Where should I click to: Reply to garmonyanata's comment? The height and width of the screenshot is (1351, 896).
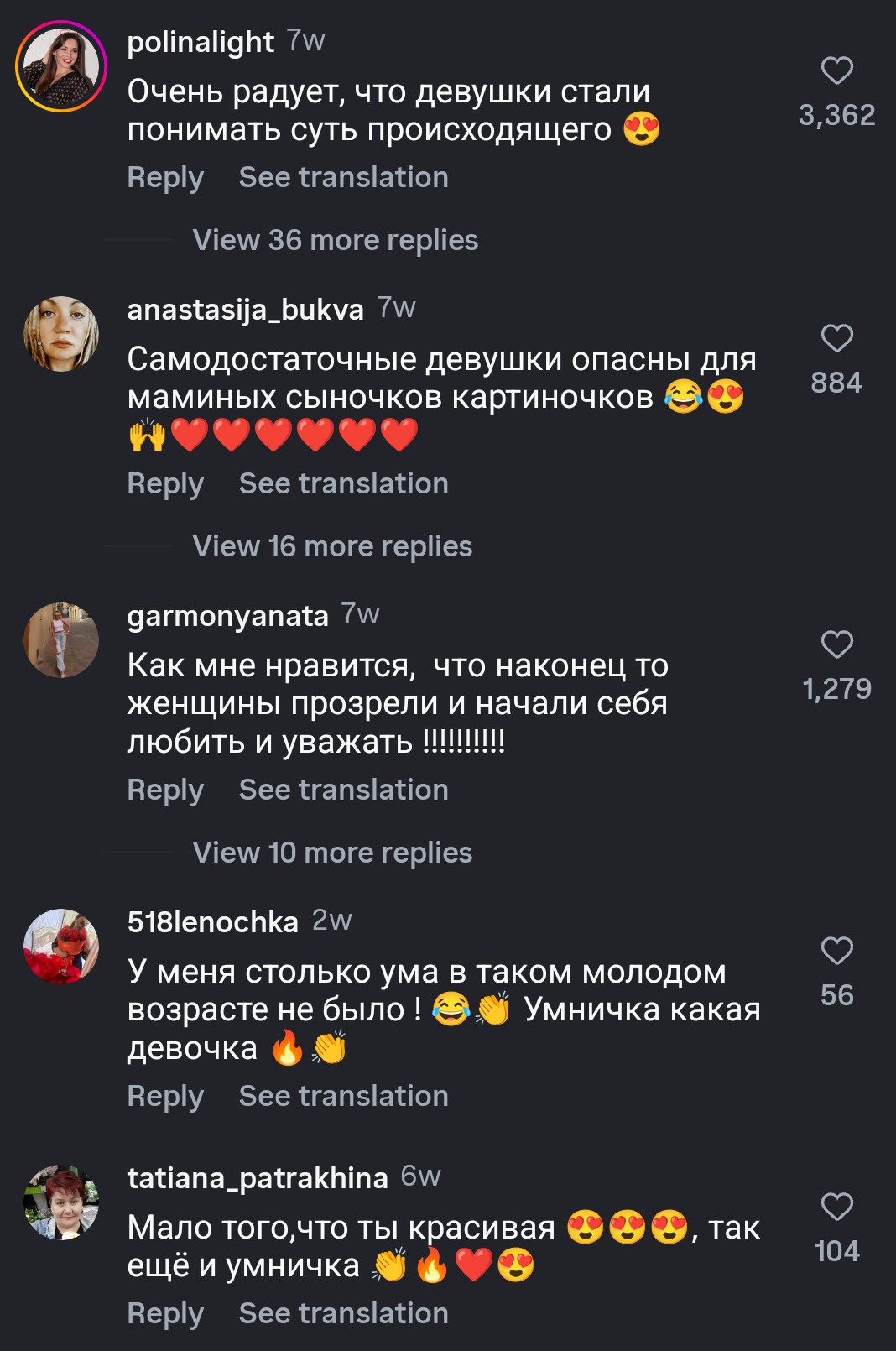point(165,790)
